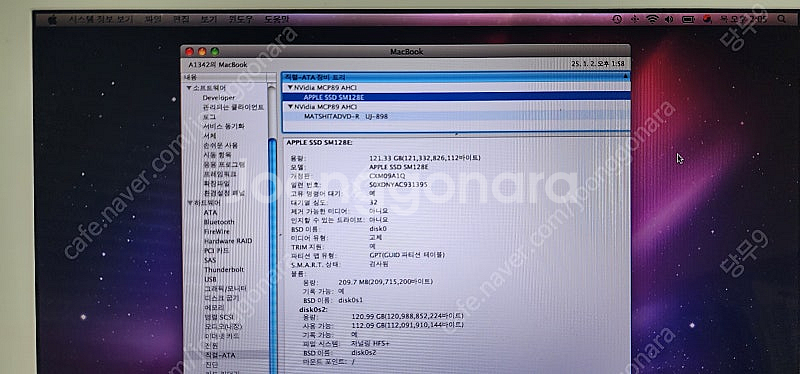Screen dimensions: 800x374
Task: Open the 윈도우 menu
Action: (240, 19)
